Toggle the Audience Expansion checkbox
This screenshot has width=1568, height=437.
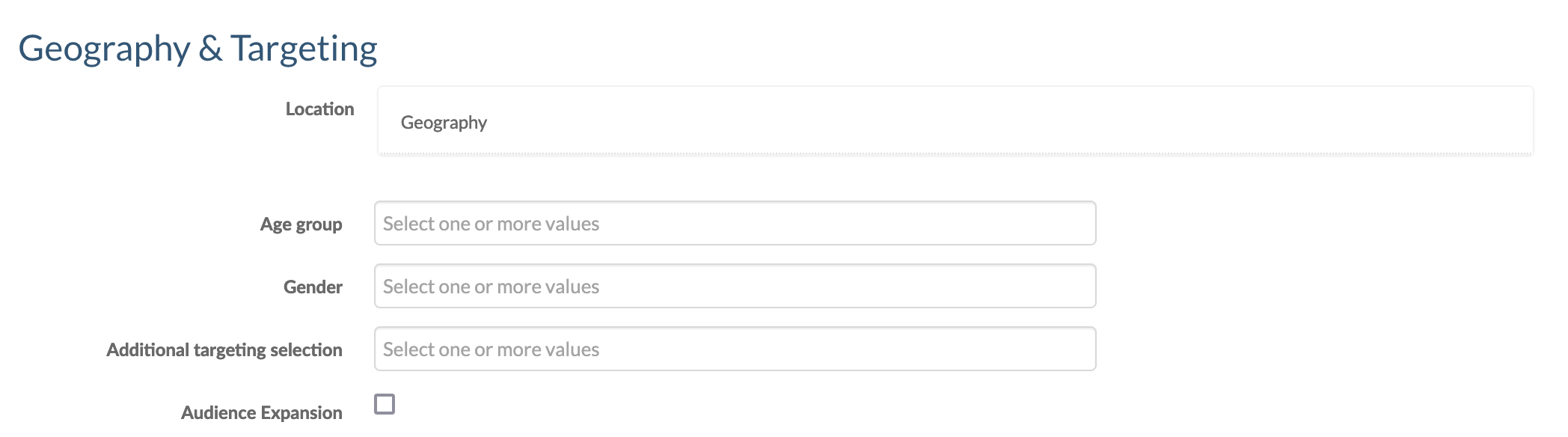385,404
